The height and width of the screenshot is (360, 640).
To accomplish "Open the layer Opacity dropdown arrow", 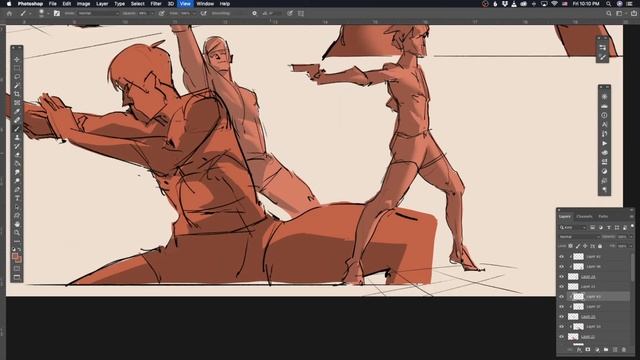I will point(631,237).
